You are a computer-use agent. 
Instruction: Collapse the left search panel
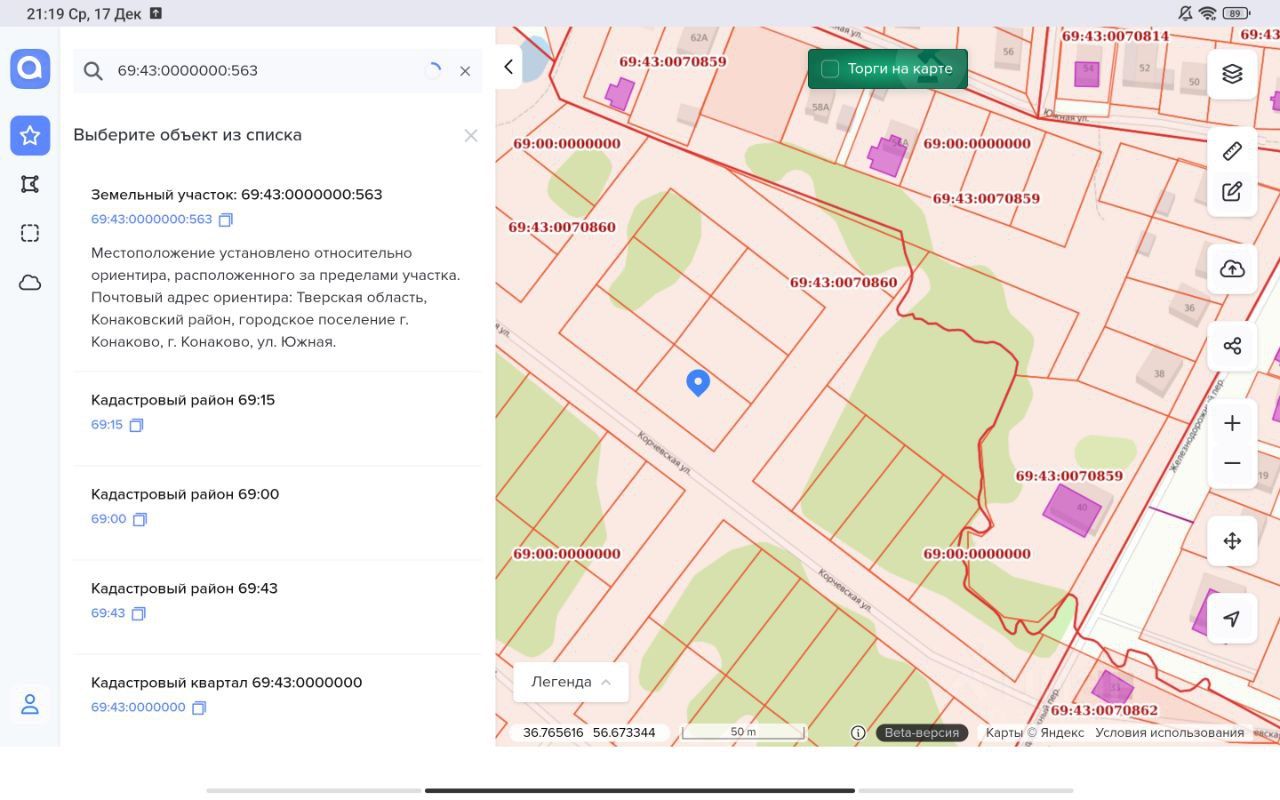[x=508, y=67]
